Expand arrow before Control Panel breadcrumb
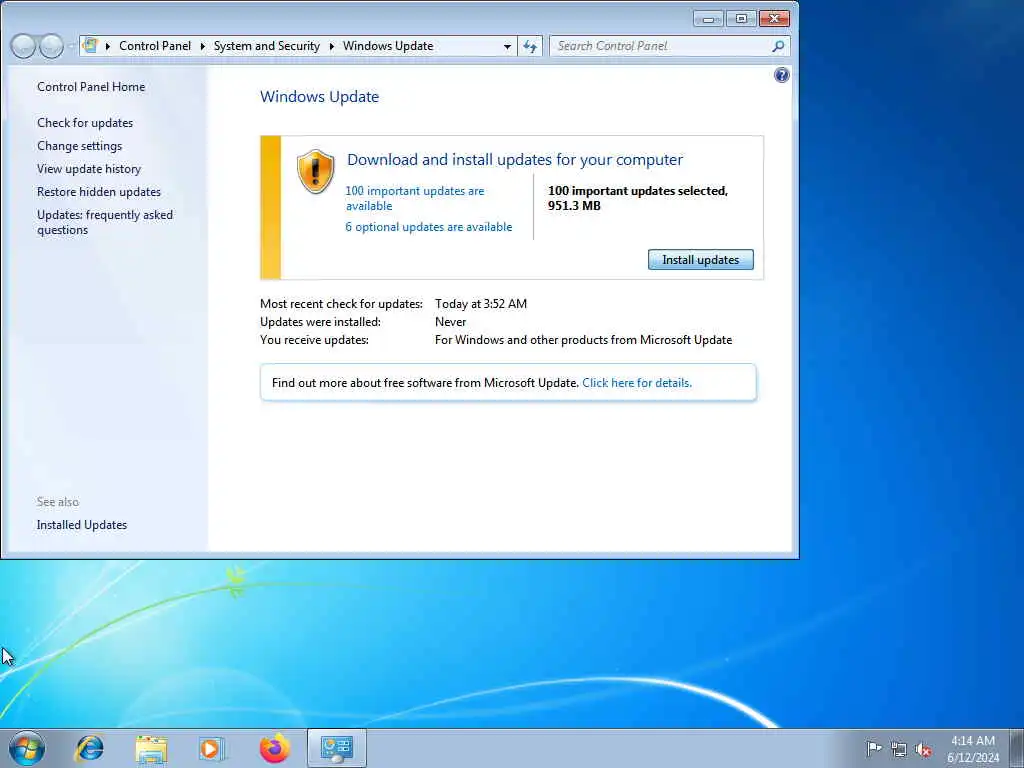This screenshot has width=1024, height=768. point(108,46)
